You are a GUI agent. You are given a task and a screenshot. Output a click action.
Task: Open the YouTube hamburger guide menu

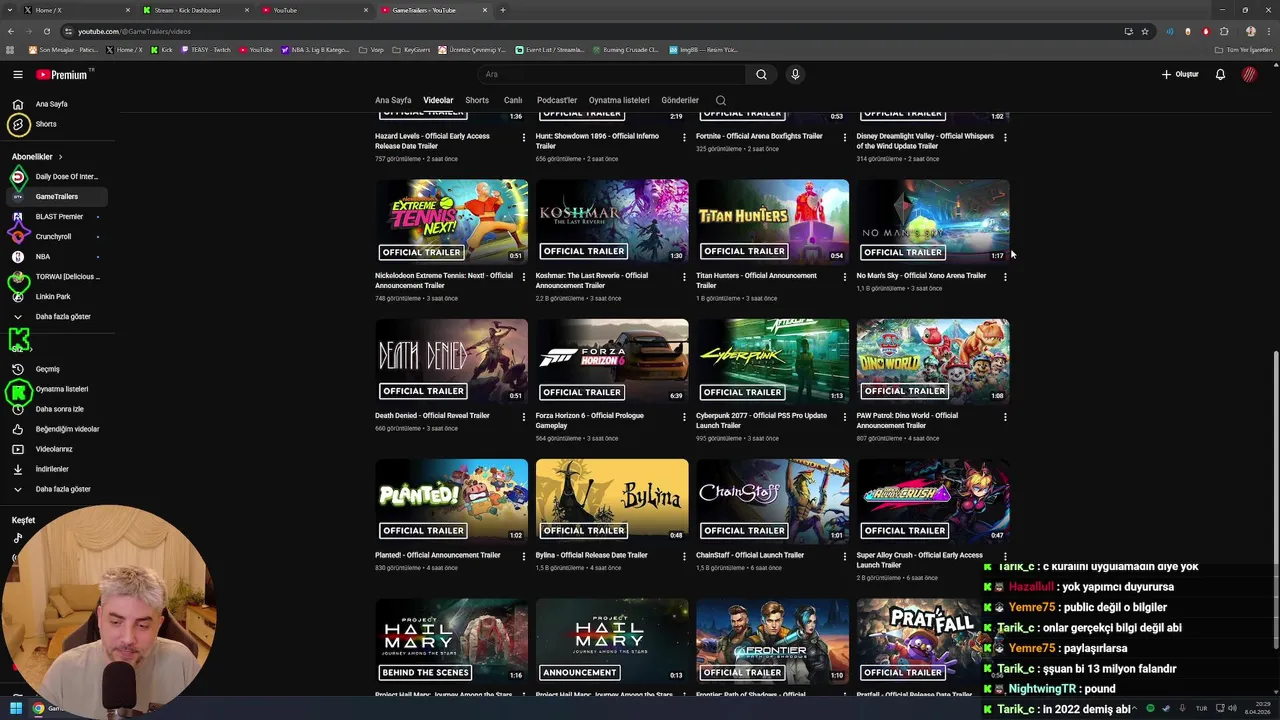(x=17, y=74)
